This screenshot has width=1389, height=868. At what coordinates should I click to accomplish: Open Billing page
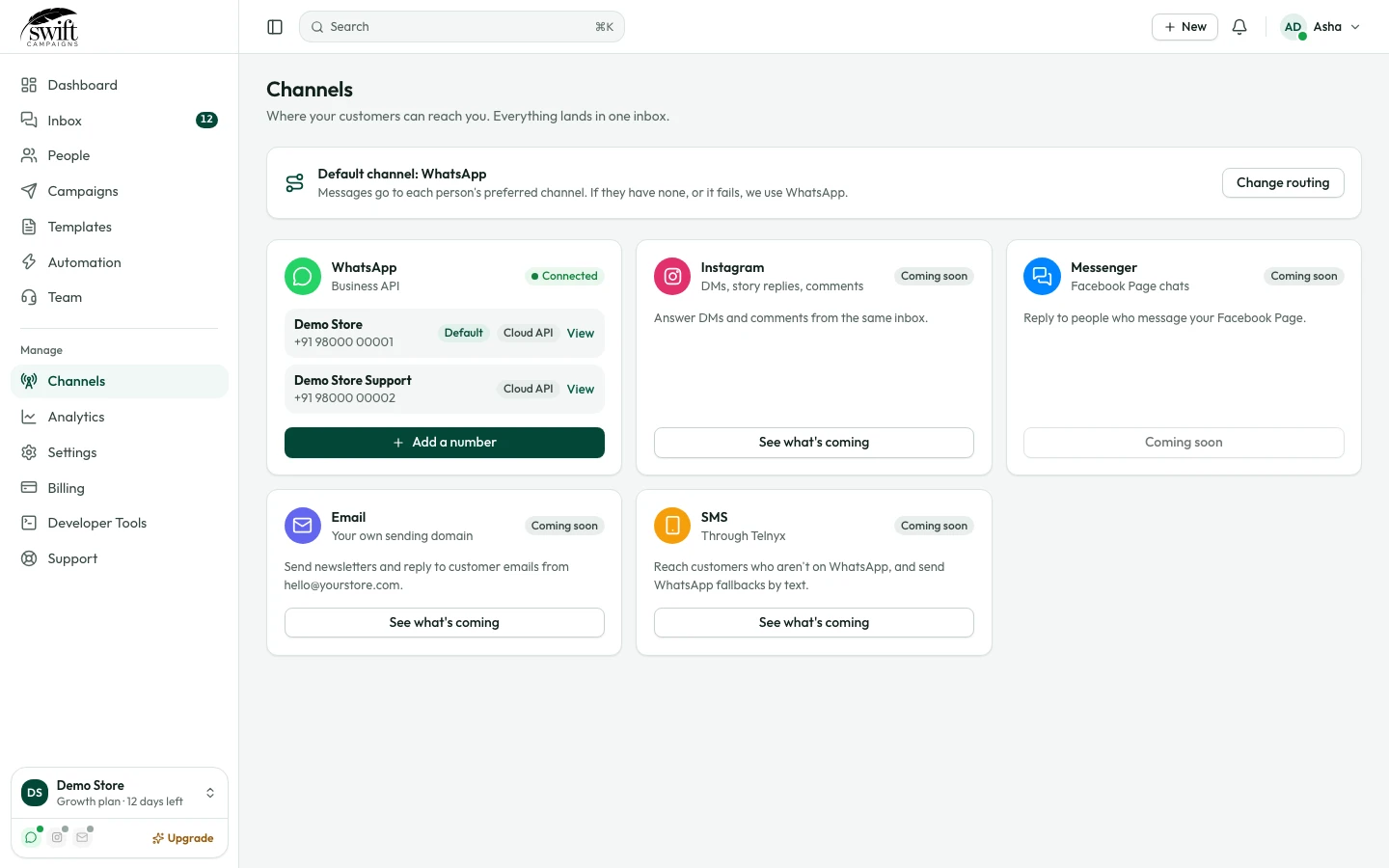(x=120, y=488)
